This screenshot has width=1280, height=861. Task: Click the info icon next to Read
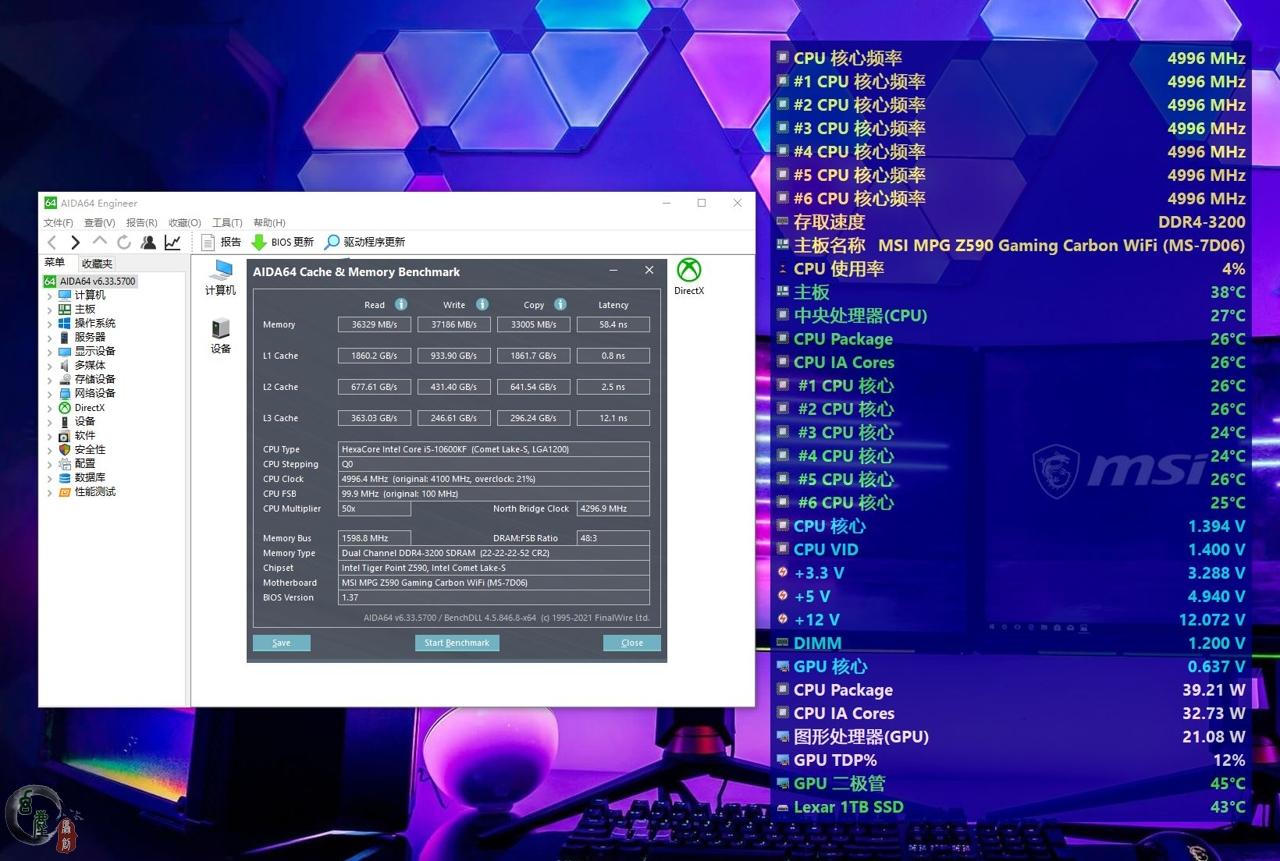click(x=401, y=304)
